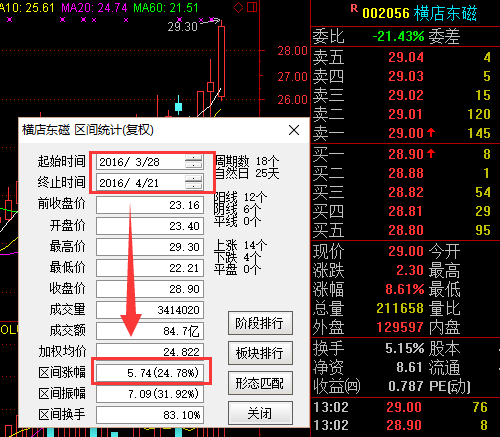Viewport: 500px width, 437px height.
Task: Click the red up arrow next to 卖一 price
Action: 431,133
